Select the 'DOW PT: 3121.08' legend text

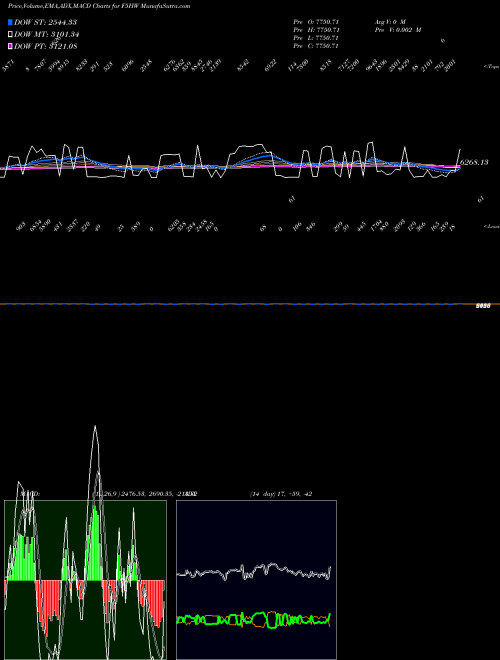[x=45, y=46]
